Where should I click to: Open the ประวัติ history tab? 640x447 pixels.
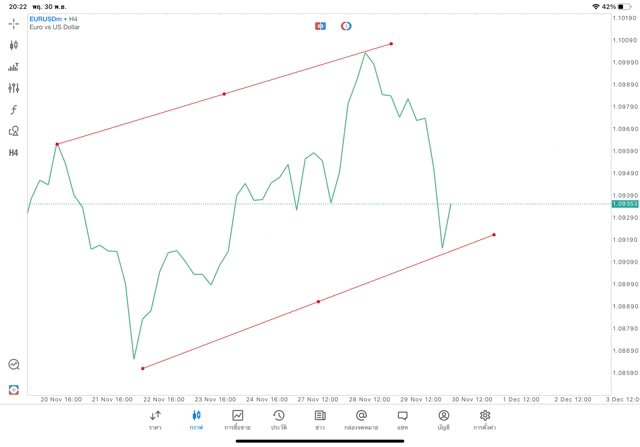coord(278,419)
